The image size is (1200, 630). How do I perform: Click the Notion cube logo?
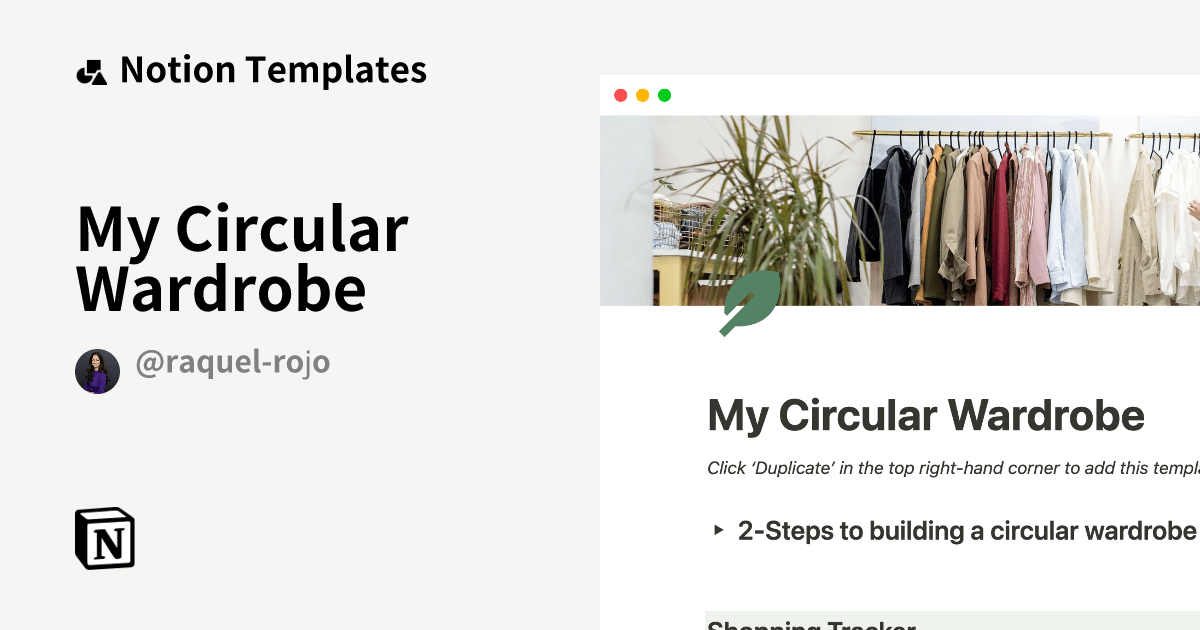[x=105, y=538]
